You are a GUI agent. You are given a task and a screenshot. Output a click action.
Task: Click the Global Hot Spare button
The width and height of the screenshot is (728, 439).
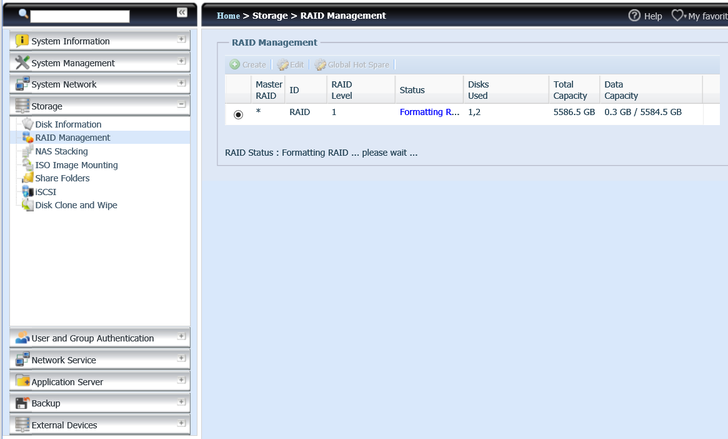click(x=352, y=65)
